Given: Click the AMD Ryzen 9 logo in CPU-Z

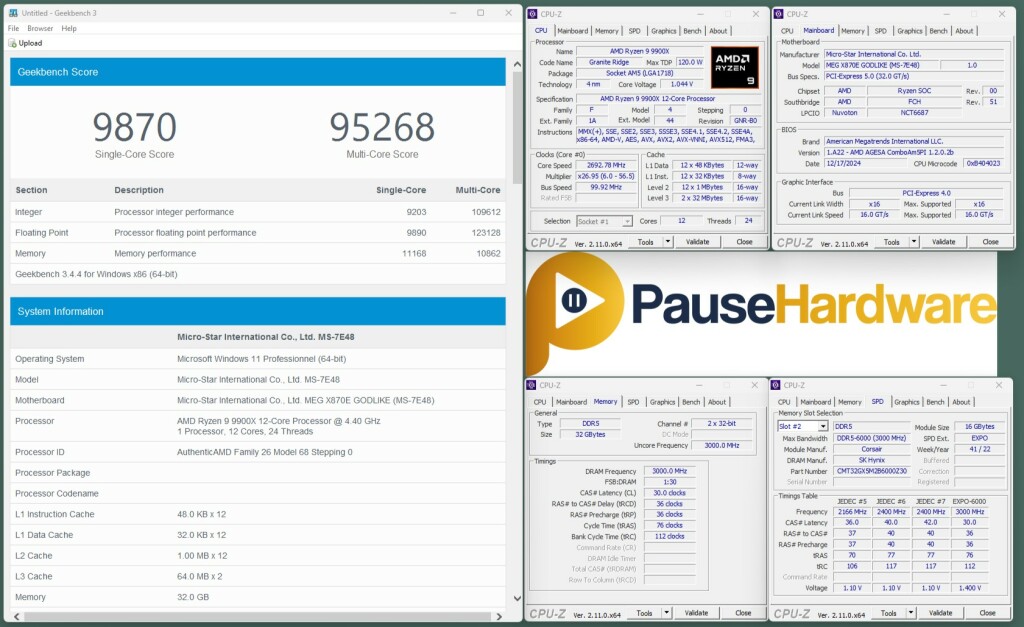Looking at the screenshot, I should [734, 67].
